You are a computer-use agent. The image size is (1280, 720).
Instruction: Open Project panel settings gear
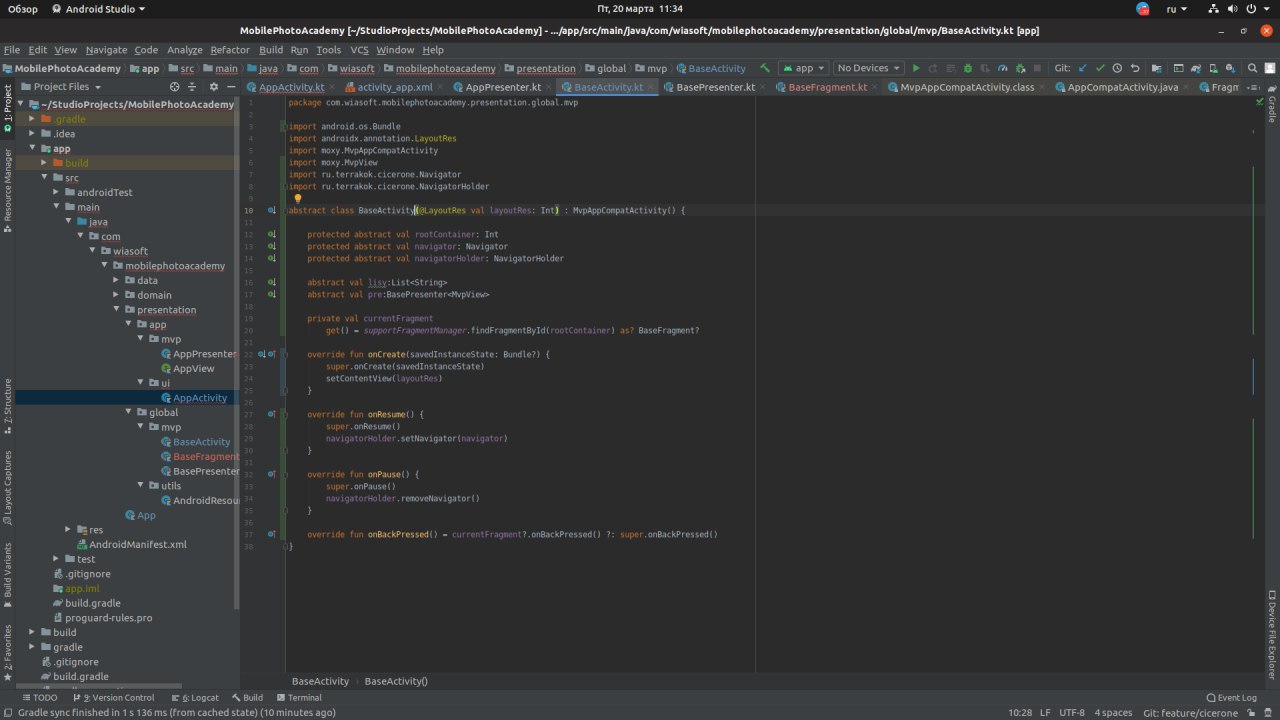(213, 87)
